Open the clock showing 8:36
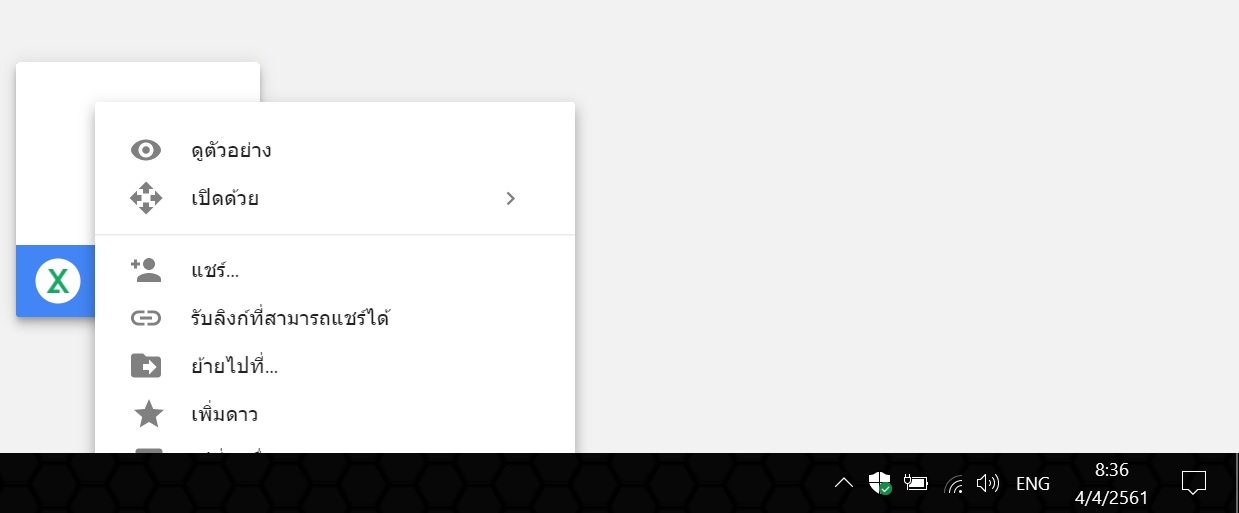 coord(1112,483)
